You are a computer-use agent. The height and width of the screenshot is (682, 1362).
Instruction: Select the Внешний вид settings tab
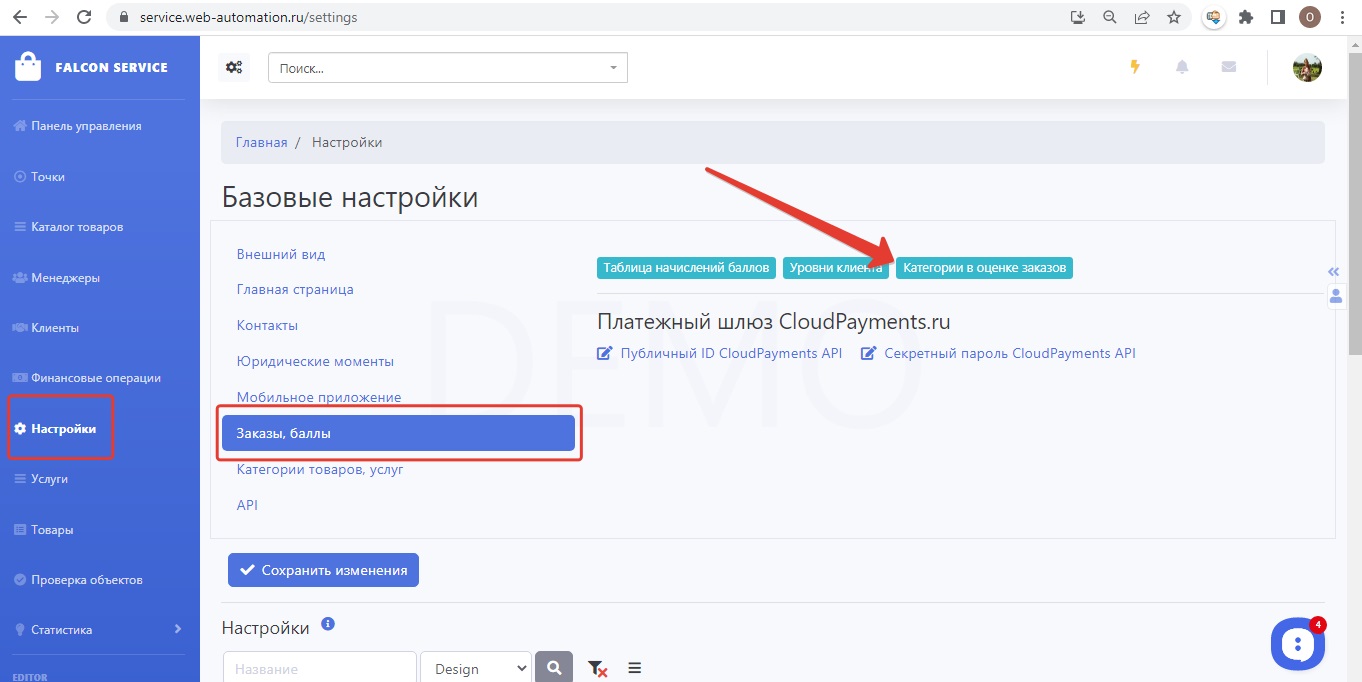click(281, 254)
